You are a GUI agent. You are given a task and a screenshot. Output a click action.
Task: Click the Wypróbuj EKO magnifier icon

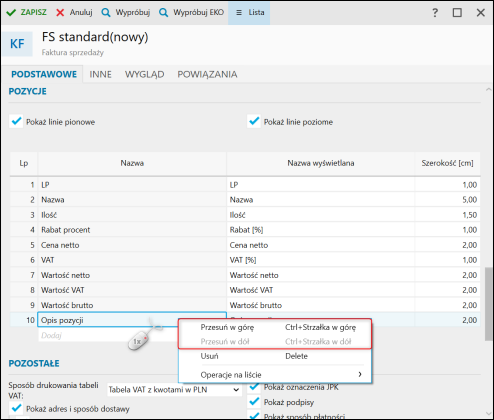click(x=163, y=13)
